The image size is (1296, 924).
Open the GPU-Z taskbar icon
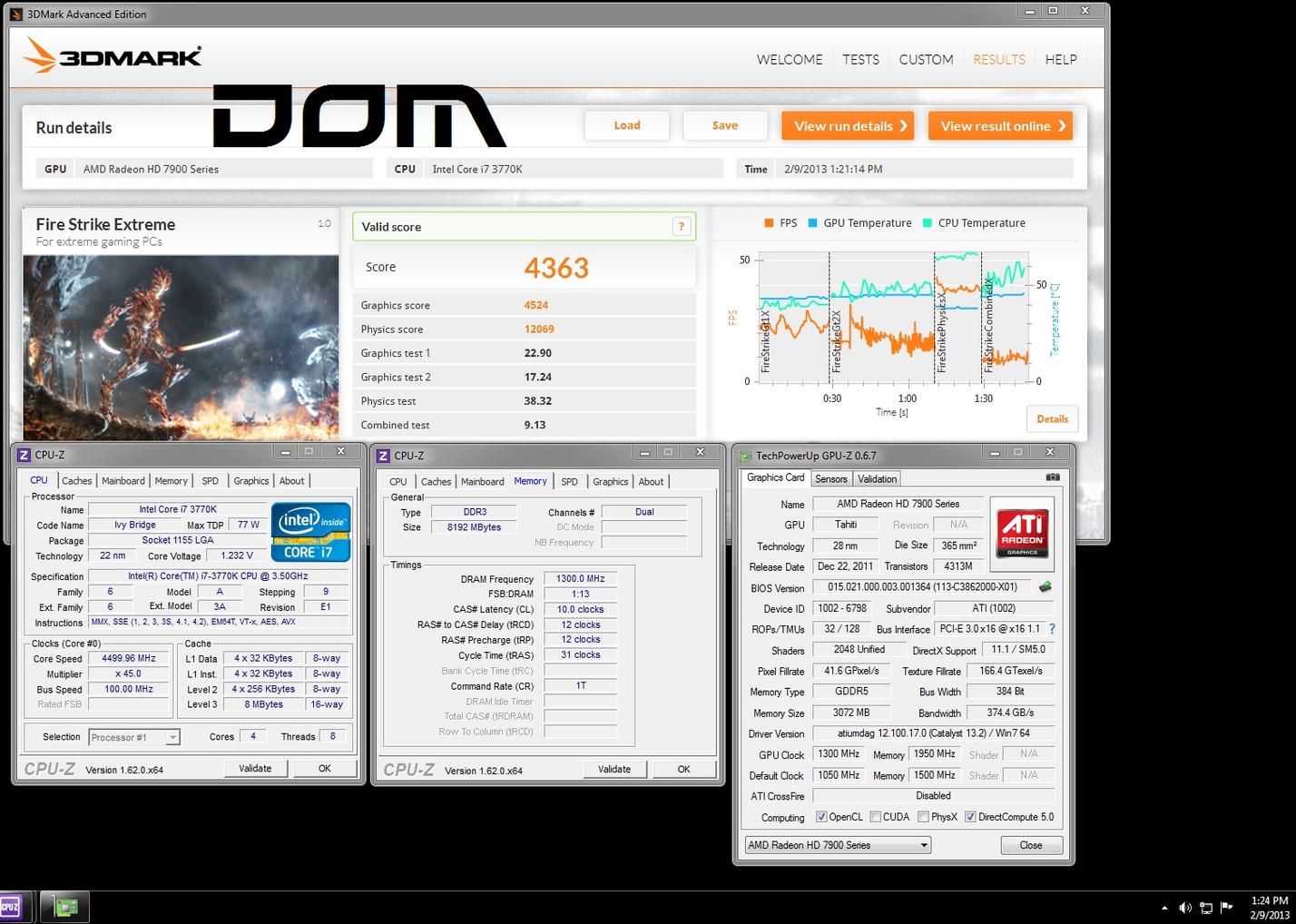(65, 907)
